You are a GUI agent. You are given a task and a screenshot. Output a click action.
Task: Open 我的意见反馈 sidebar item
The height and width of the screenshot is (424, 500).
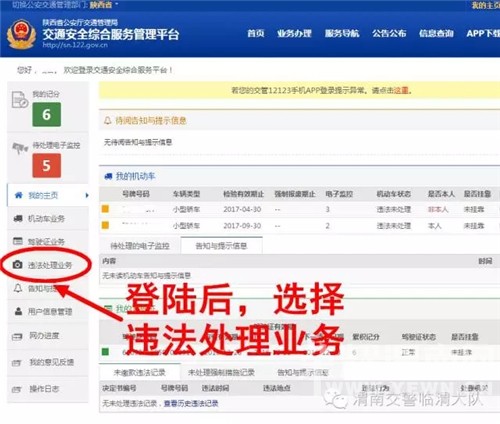pos(48,362)
